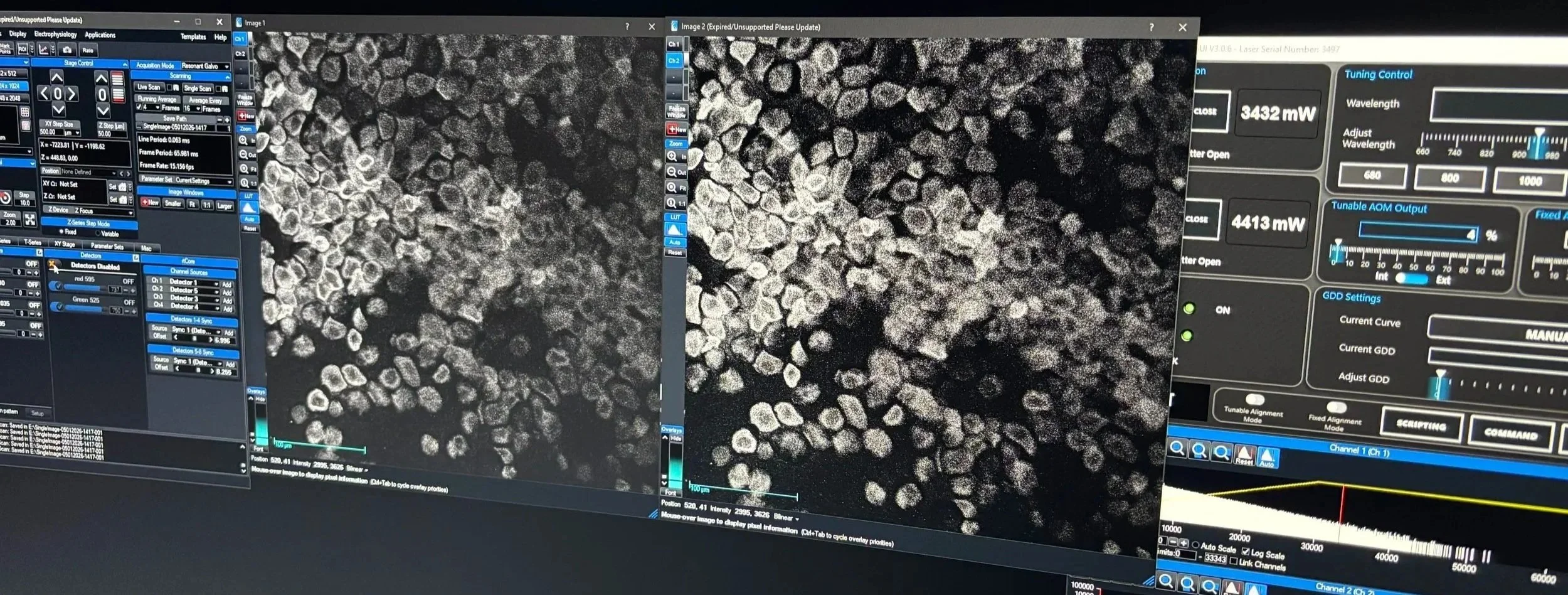The height and width of the screenshot is (595, 1568).
Task: Open the Applications menu
Action: (x=100, y=35)
